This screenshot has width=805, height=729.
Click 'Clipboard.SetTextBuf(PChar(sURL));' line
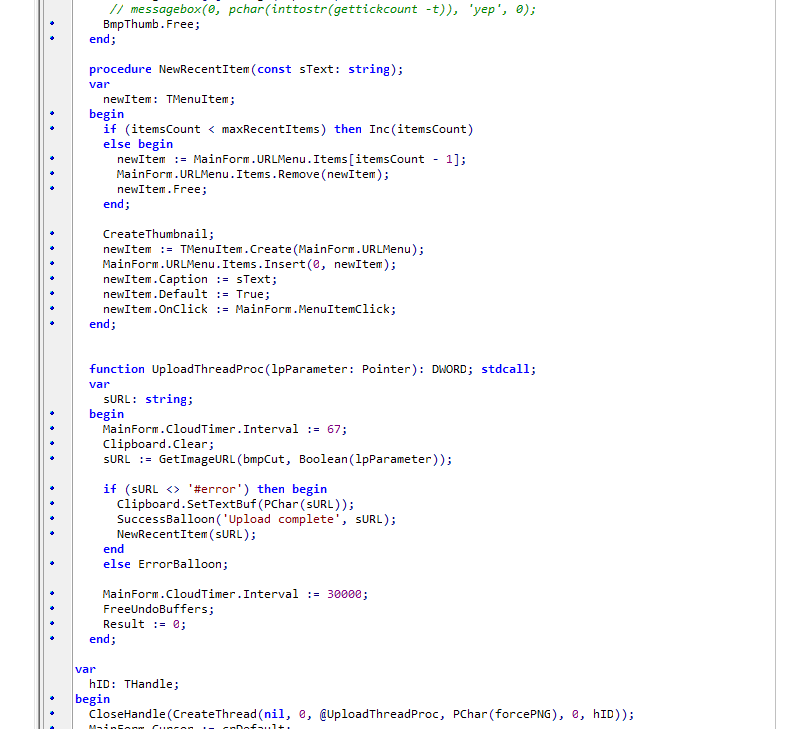[x=235, y=504]
